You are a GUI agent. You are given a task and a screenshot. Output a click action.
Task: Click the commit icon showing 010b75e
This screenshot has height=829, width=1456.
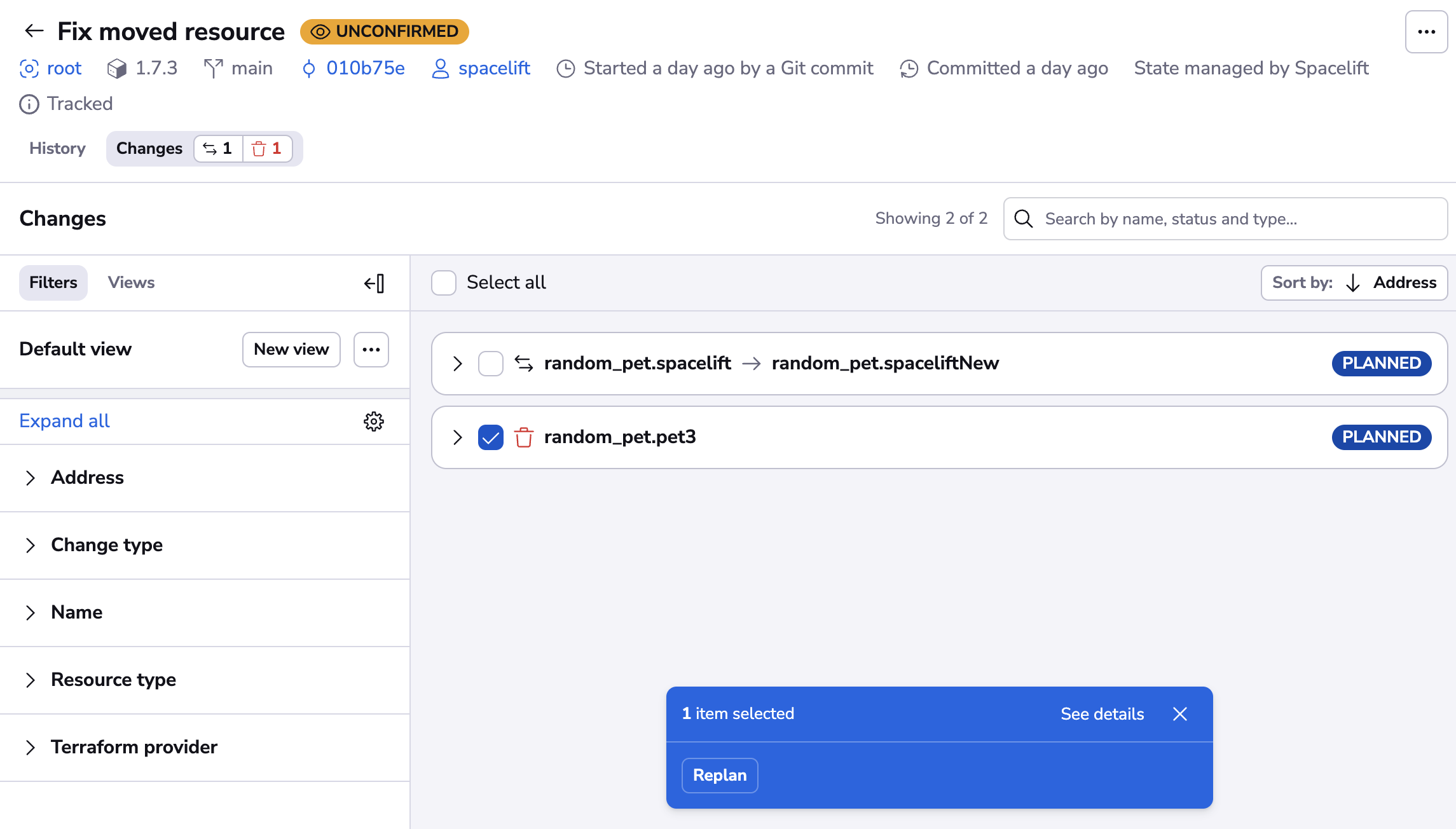click(309, 68)
